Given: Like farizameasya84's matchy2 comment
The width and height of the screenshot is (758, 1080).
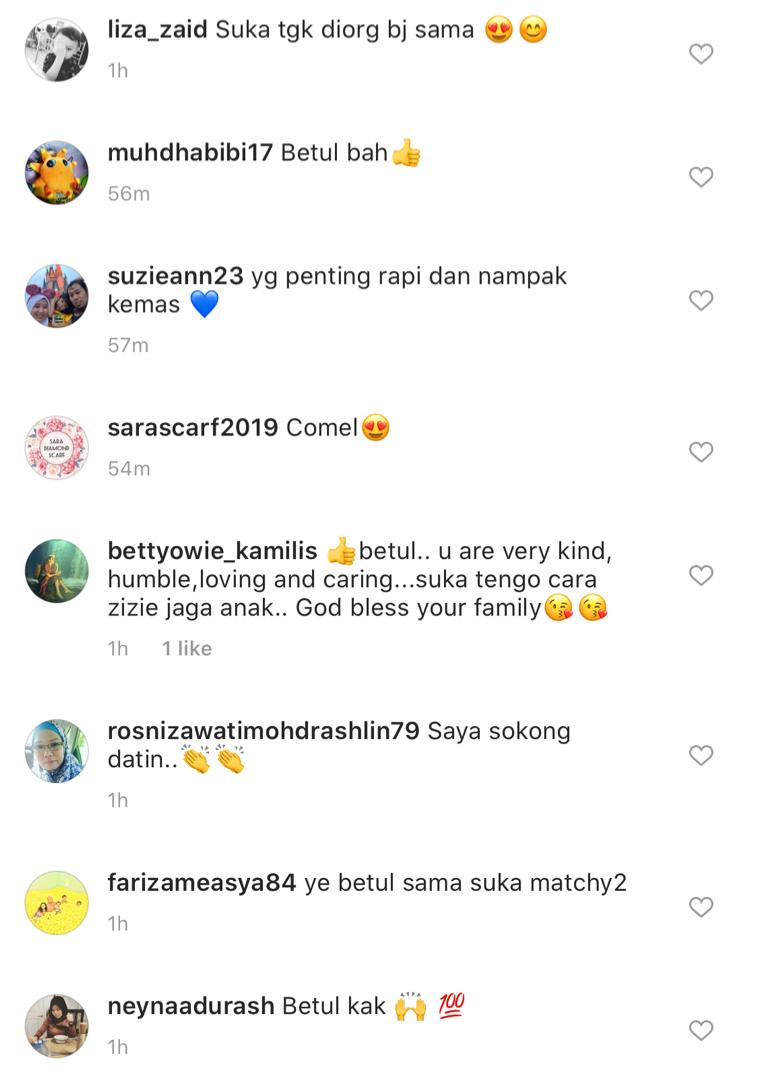Looking at the screenshot, I should click(701, 907).
